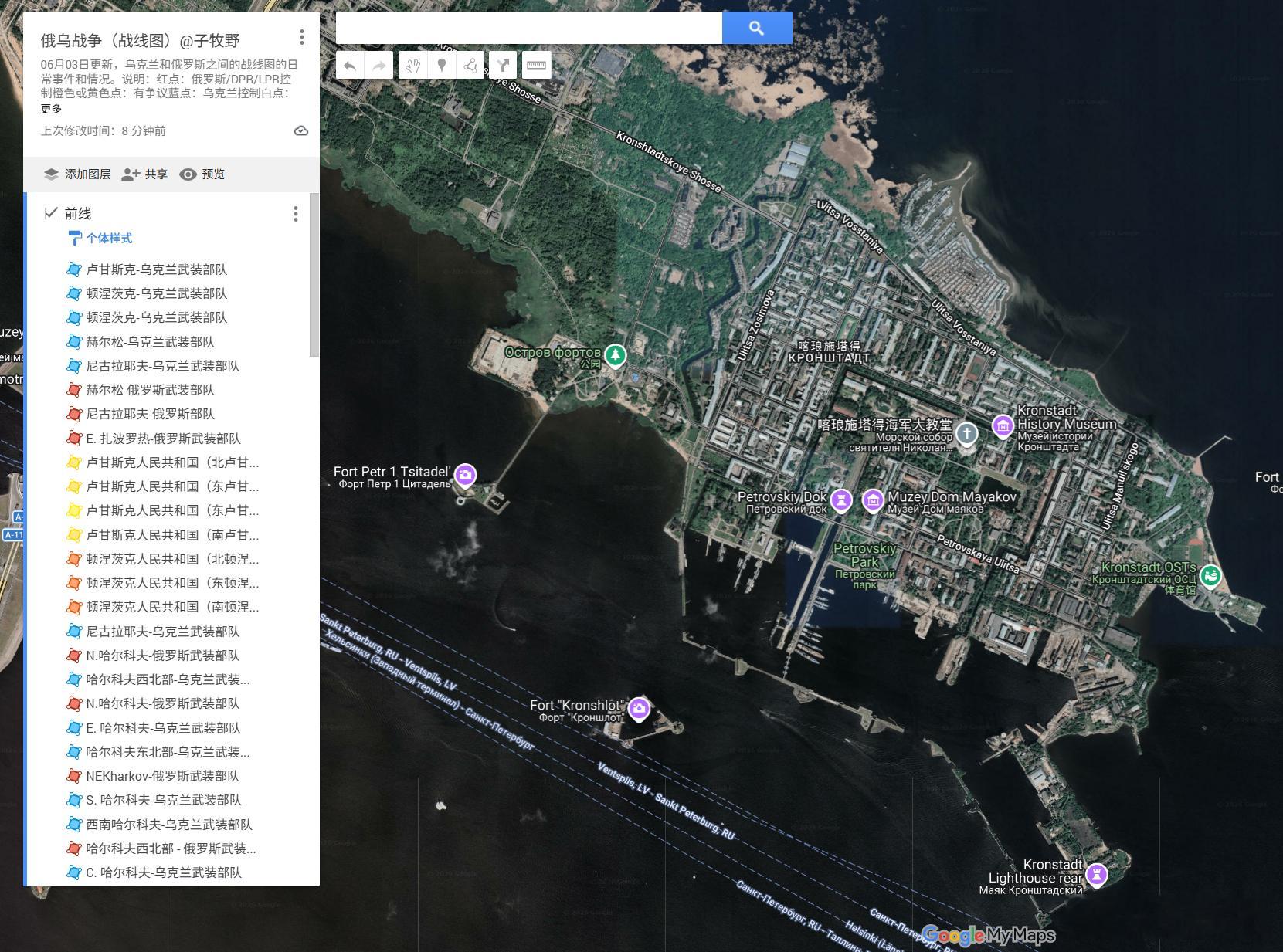Image resolution: width=1283 pixels, height=952 pixels.
Task: Select 尼古拉耶夫-俄罗斯部队 in the layer list
Action: pos(151,414)
